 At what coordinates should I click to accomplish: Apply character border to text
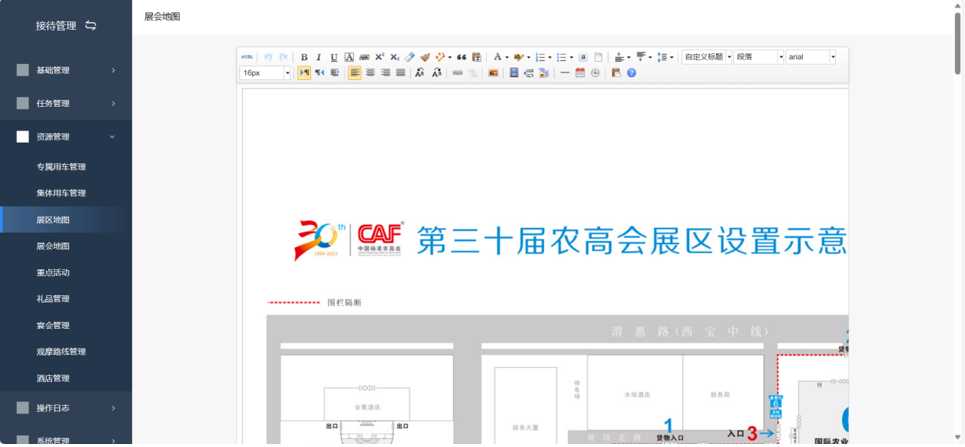[349, 57]
